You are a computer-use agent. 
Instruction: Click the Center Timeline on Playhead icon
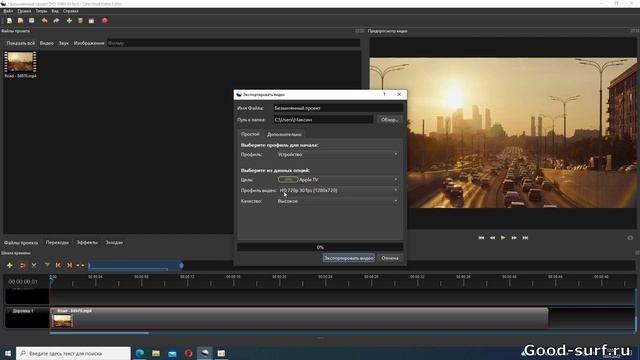pos(80,265)
